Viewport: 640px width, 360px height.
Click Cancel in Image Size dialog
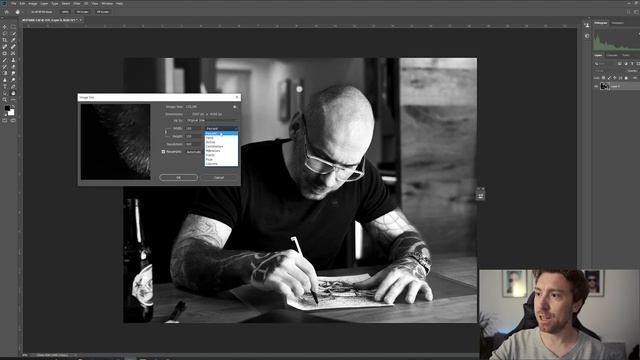coord(219,178)
